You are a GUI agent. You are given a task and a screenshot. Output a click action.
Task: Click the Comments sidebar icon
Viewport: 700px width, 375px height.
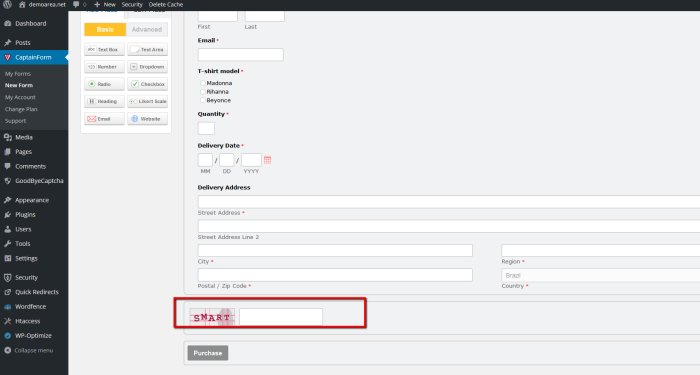click(x=8, y=166)
